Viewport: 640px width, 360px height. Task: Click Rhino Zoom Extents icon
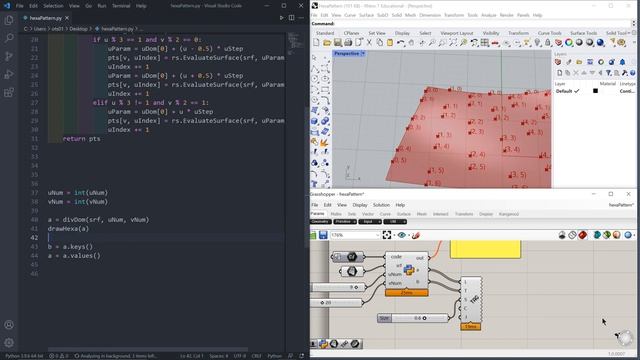(453, 42)
